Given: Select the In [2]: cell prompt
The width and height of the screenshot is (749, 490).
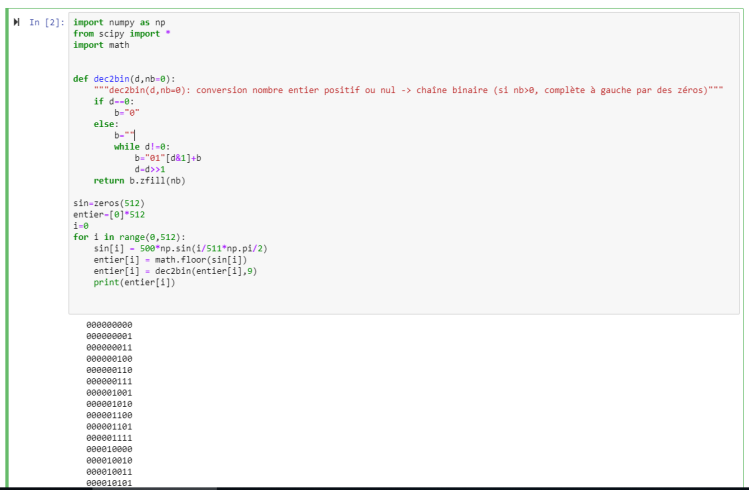Looking at the screenshot, I should (x=47, y=22).
